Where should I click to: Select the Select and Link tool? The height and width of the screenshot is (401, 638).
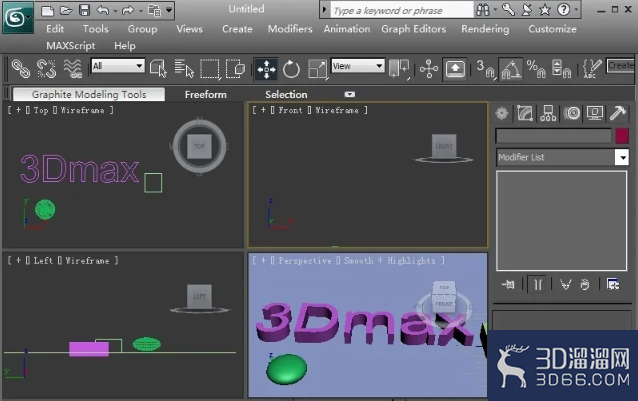coord(20,68)
